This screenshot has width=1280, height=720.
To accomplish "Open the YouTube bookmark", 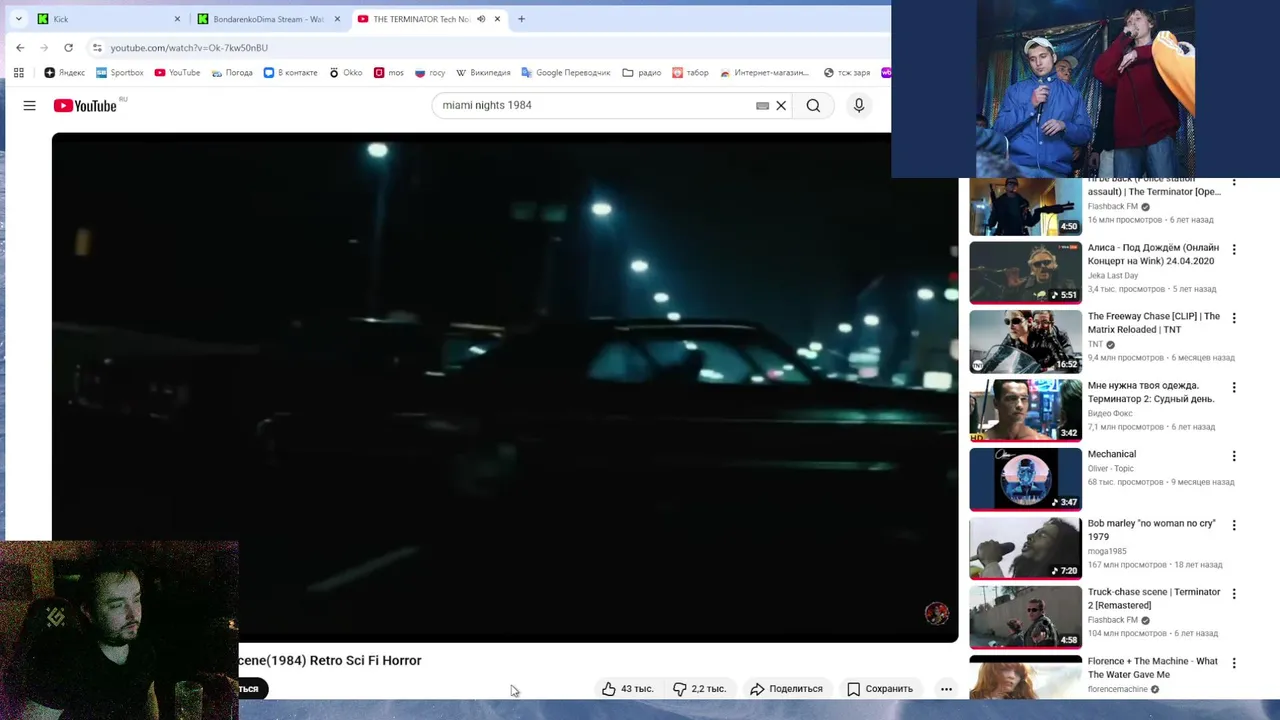I will coord(178,72).
